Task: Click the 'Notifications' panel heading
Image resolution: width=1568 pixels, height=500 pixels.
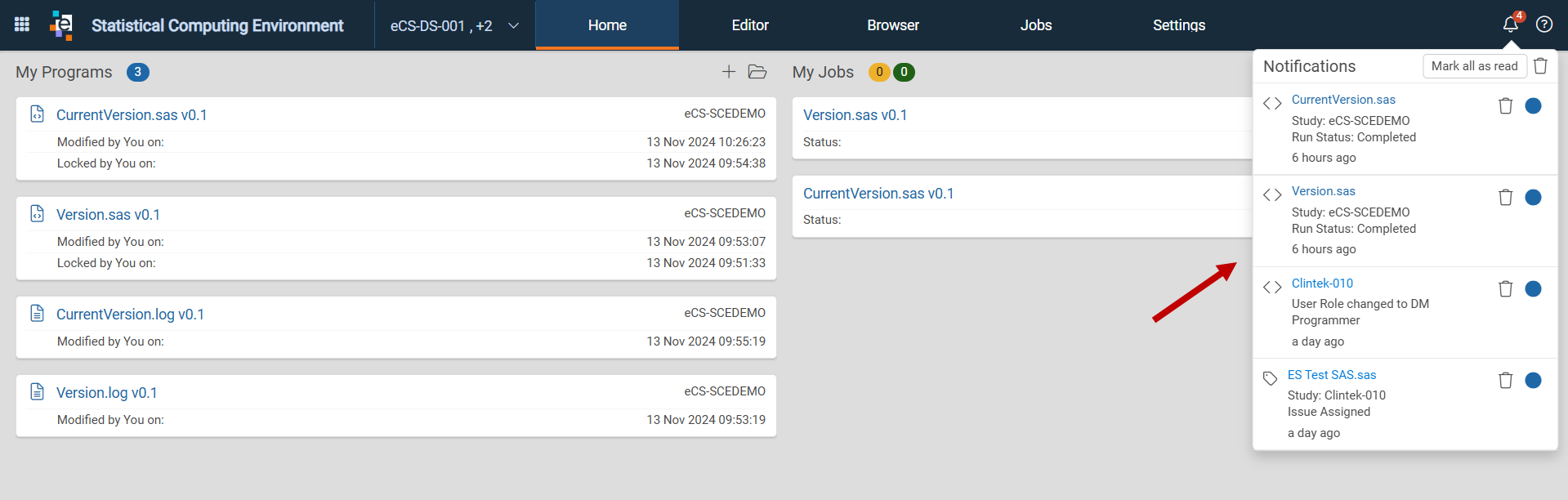Action: tap(1309, 66)
